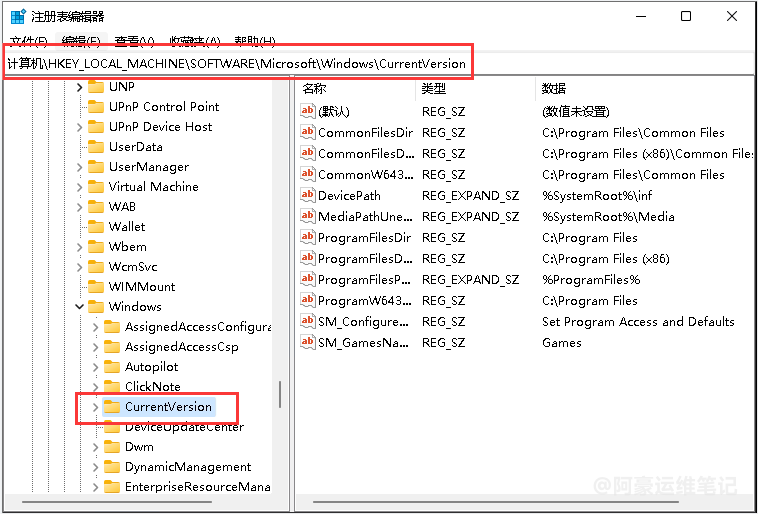Sort by the 类型 column header
This screenshot has height=514, width=758.
tap(476, 88)
